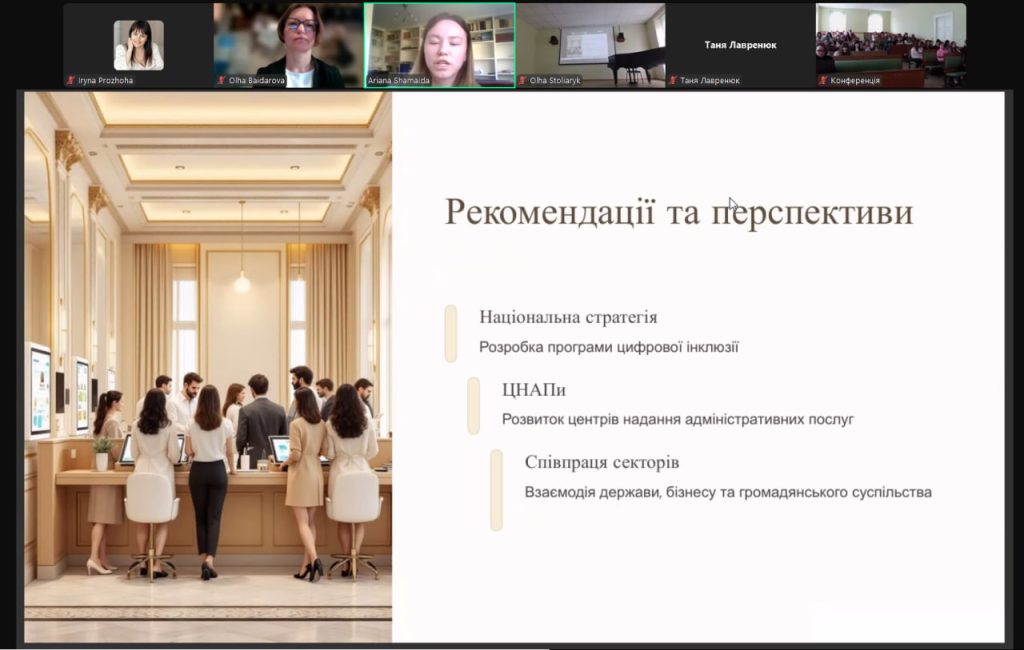Click the "Співпраця секторів" heading
This screenshot has width=1024, height=650.
coord(601,462)
